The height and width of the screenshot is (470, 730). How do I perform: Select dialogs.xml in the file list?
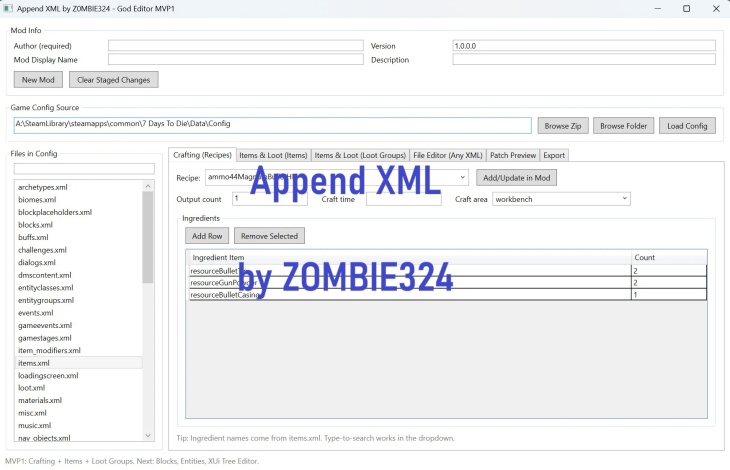tap(78, 262)
